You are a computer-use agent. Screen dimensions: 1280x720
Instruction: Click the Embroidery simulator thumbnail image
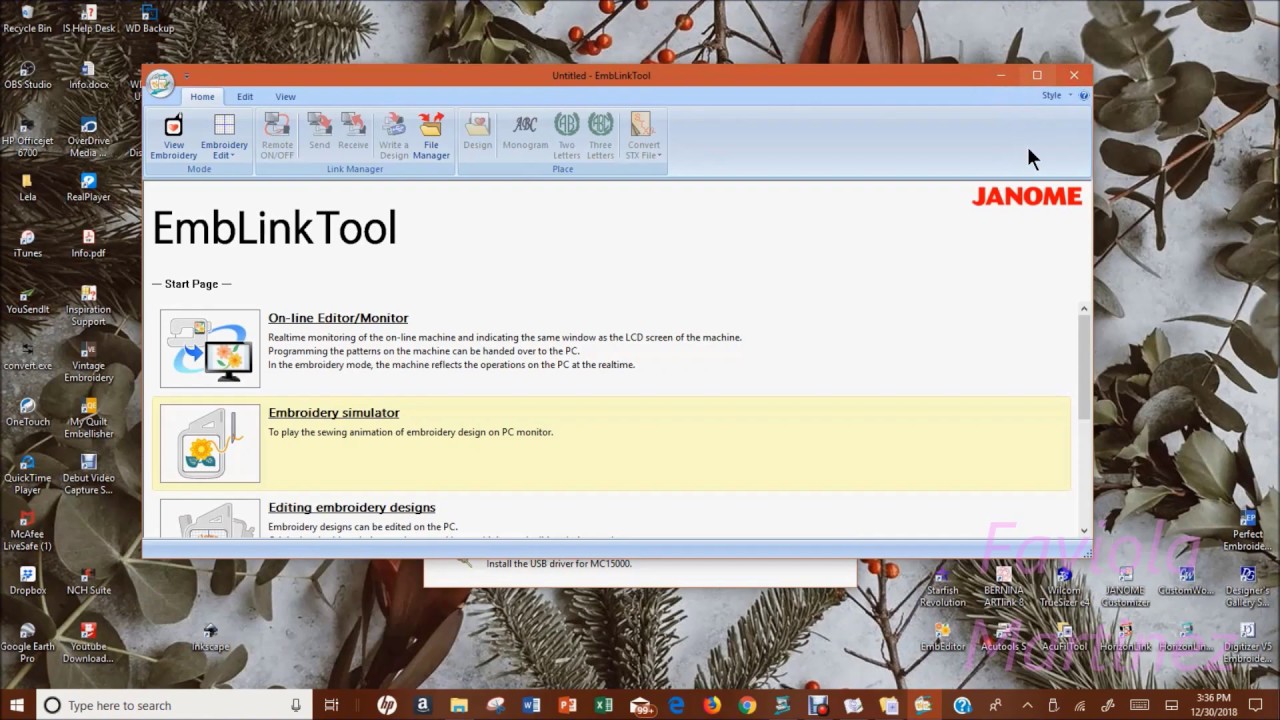click(x=210, y=443)
